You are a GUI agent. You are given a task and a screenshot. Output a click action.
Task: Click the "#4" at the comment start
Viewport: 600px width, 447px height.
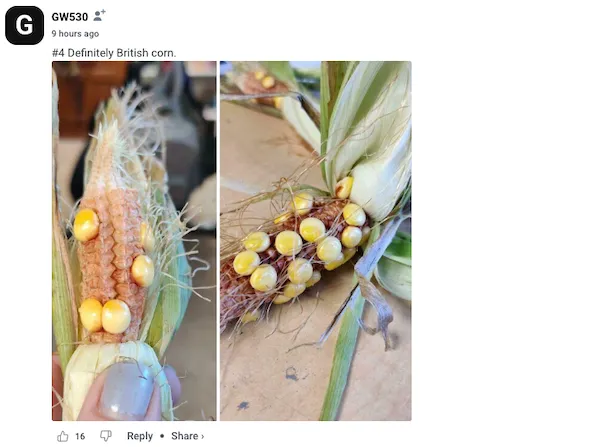(58, 52)
